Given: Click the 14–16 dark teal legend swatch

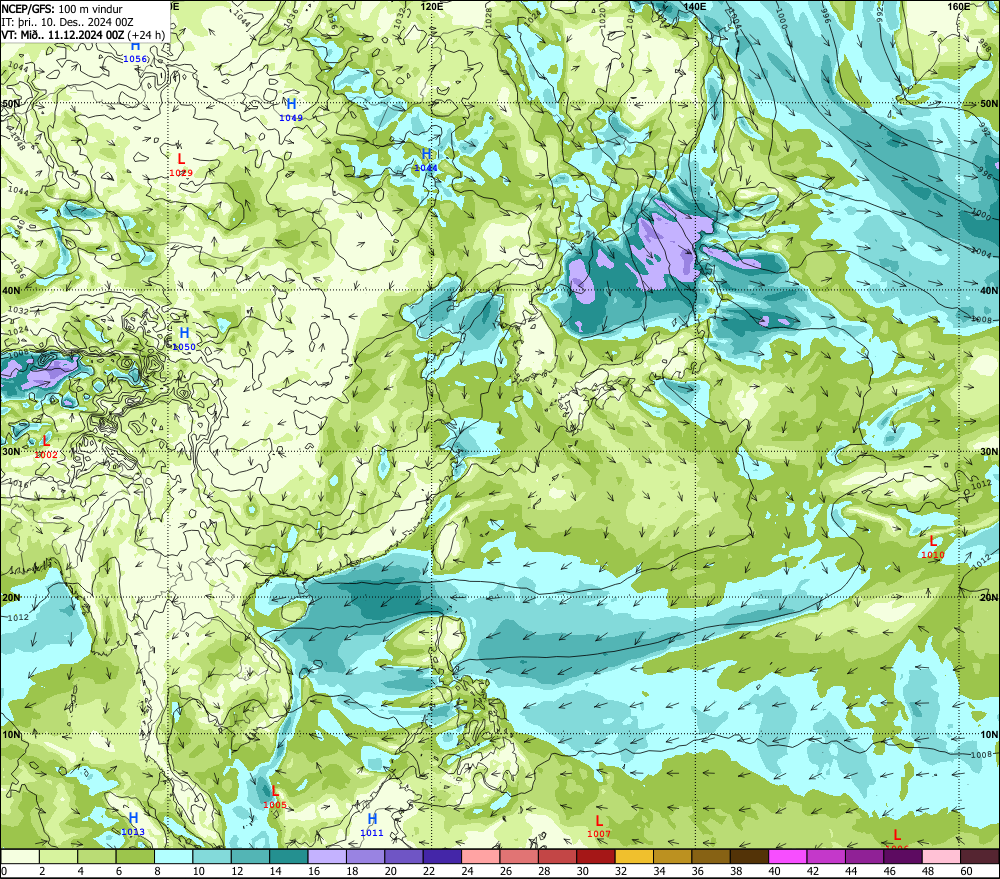Looking at the screenshot, I should pyautogui.click(x=289, y=856).
